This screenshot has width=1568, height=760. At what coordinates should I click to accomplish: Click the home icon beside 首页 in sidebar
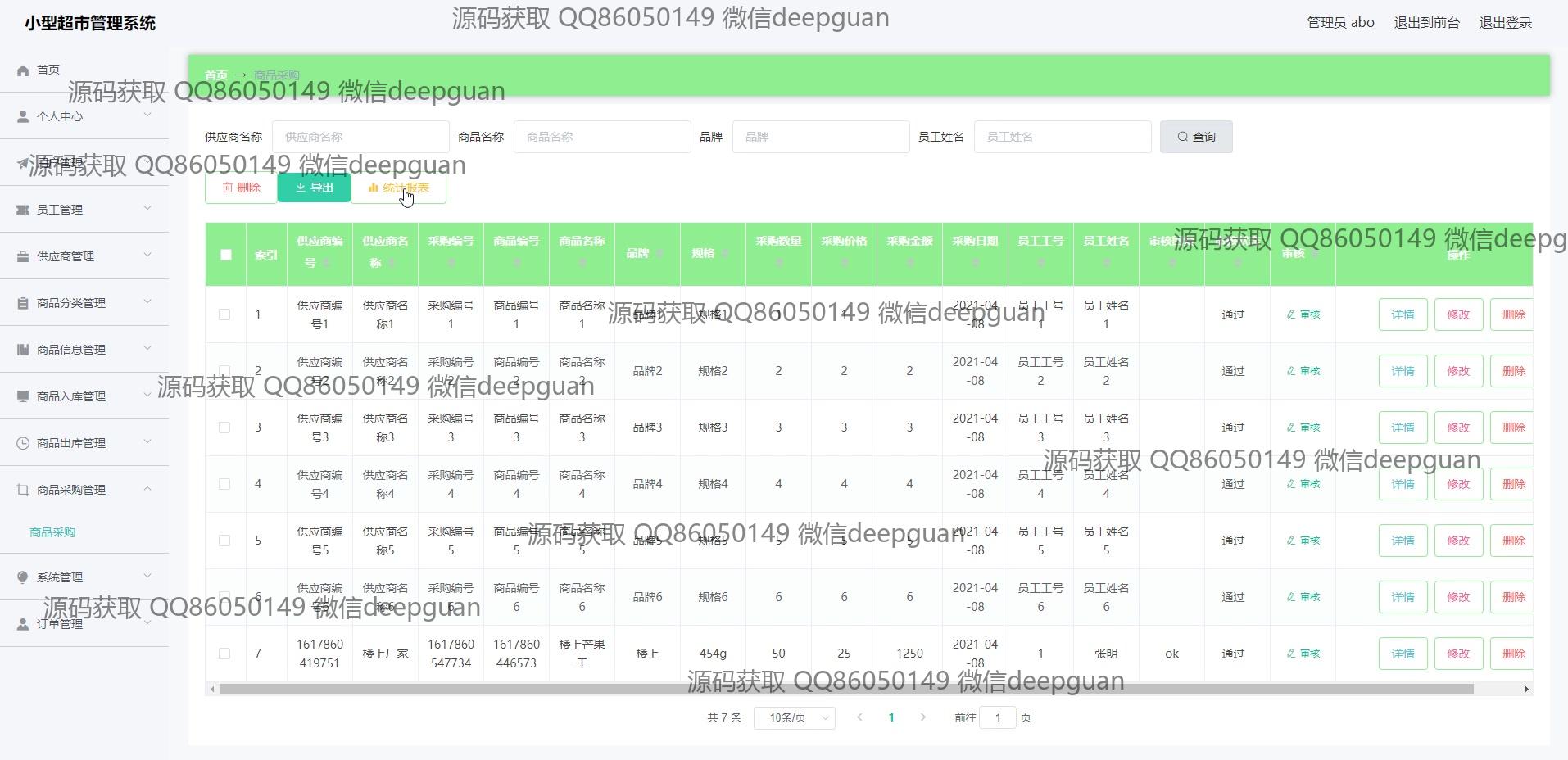point(23,70)
